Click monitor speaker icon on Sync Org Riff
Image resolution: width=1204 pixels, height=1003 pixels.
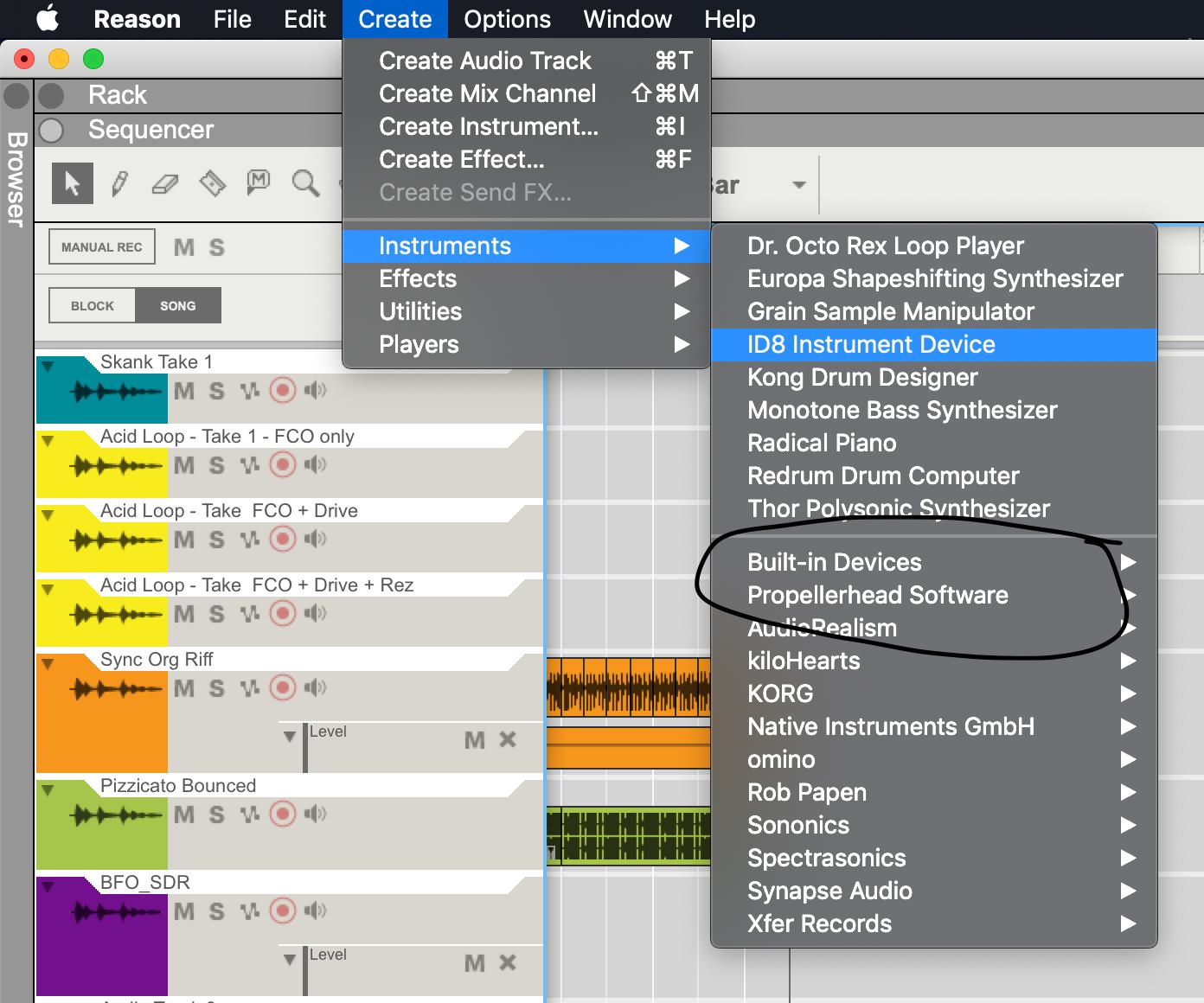tap(316, 687)
